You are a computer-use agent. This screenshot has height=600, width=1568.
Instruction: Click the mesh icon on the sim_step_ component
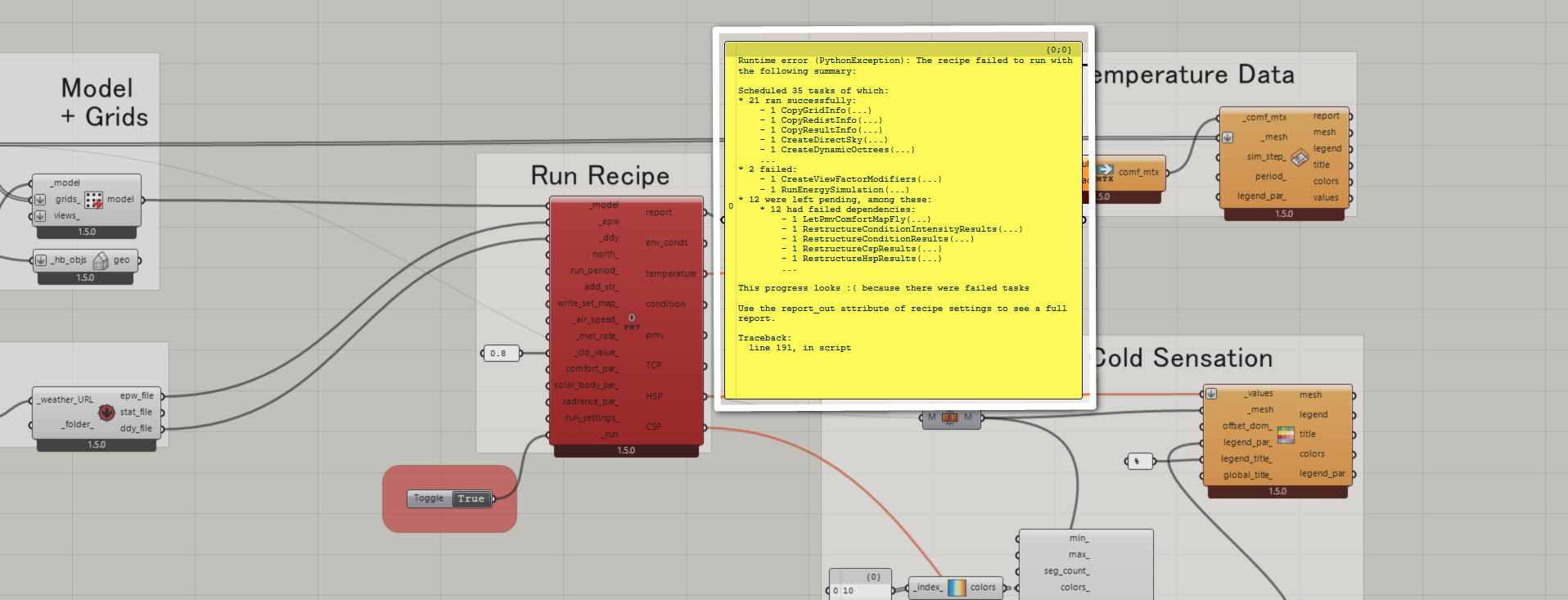pyautogui.click(x=1300, y=157)
